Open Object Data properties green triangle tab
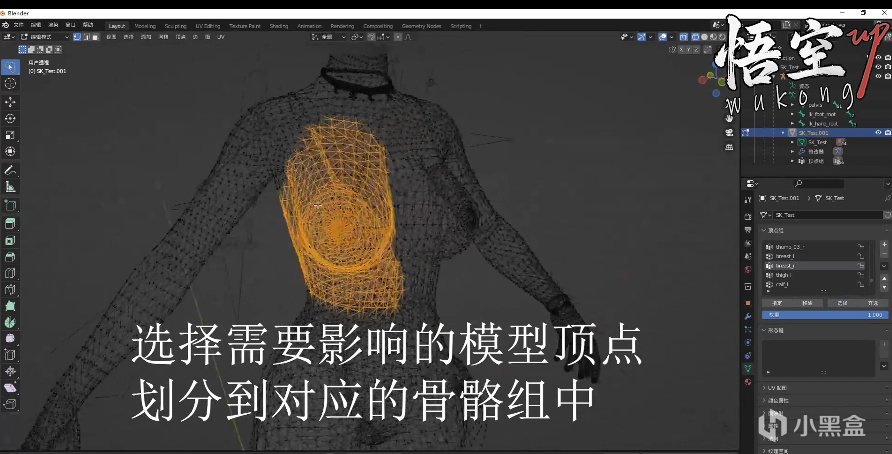 [x=748, y=369]
